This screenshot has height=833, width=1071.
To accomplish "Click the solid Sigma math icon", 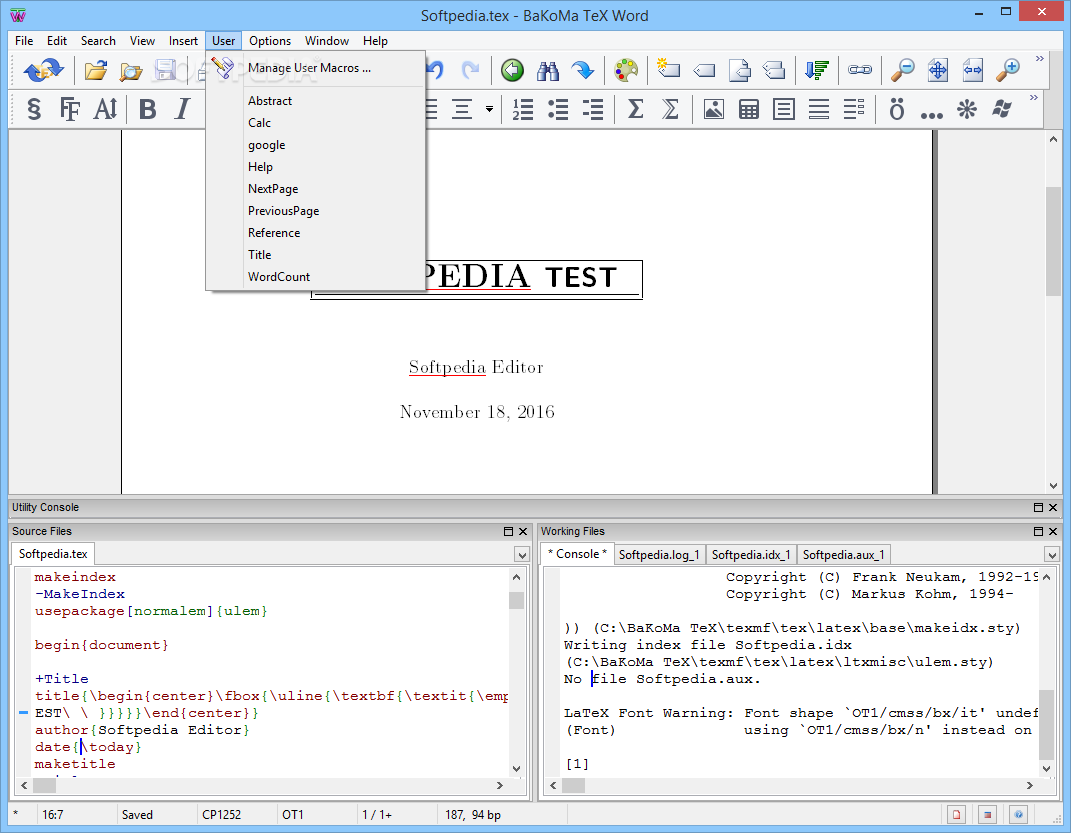I will (635, 109).
